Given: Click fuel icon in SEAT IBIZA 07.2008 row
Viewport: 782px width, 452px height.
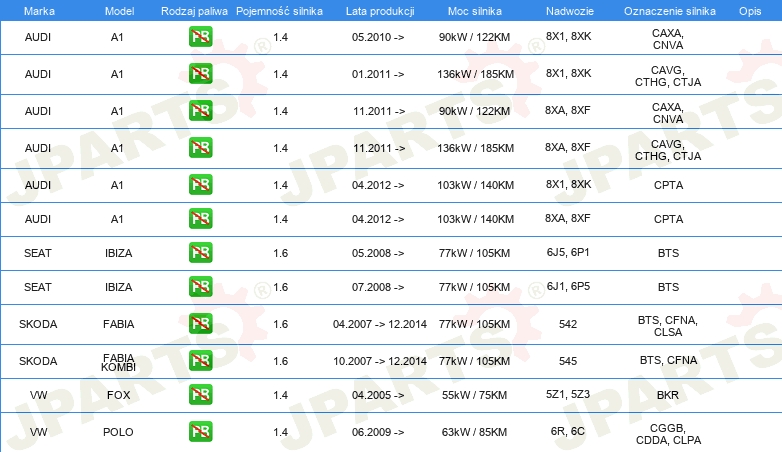Looking at the screenshot, I should (200, 286).
